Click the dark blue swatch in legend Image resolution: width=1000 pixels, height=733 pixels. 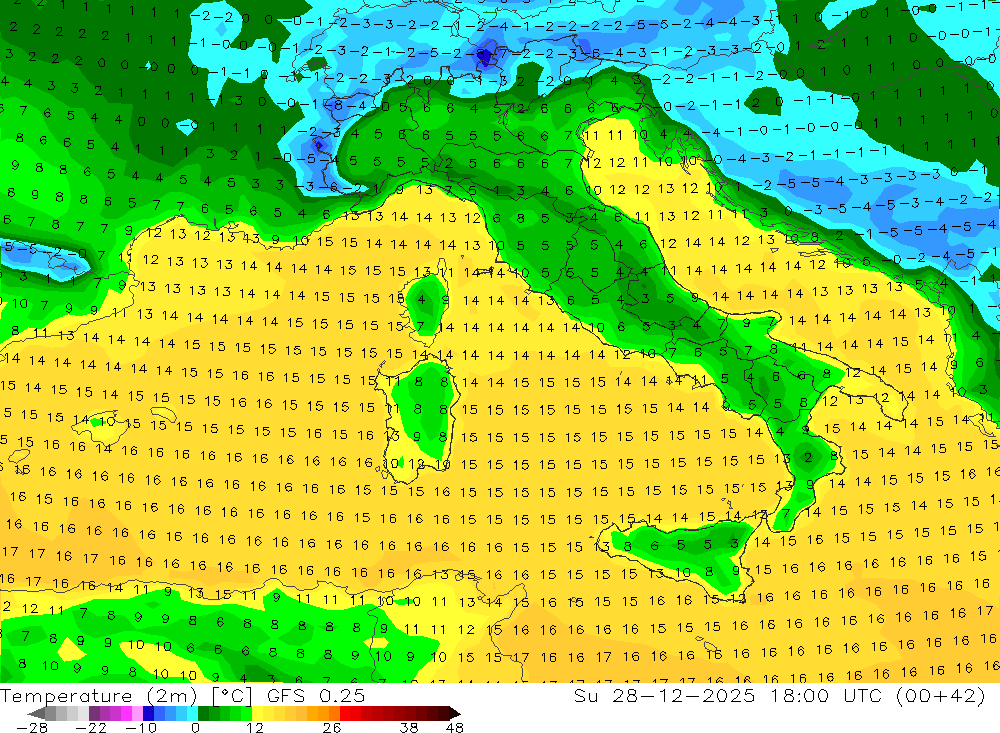[149, 714]
